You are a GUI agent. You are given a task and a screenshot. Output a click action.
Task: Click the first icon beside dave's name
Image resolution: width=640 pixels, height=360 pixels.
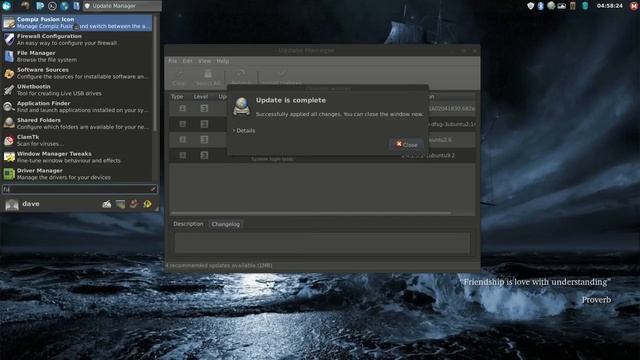tap(107, 204)
